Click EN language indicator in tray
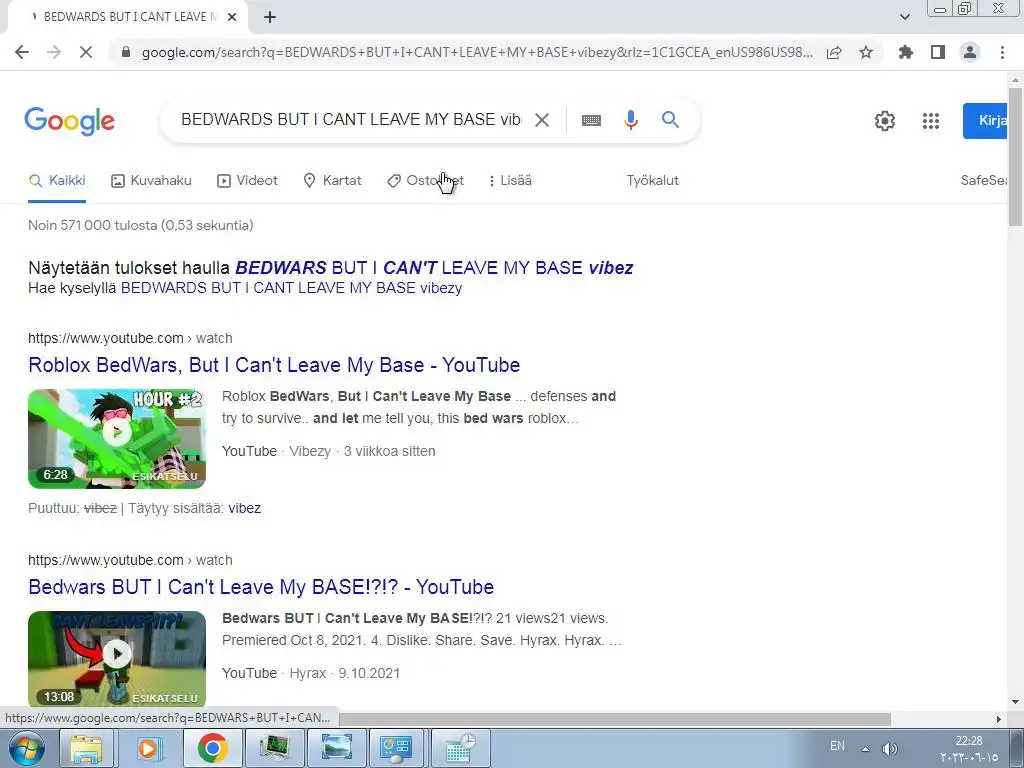Screen dimensions: 1024x768 pyautogui.click(x=837, y=746)
